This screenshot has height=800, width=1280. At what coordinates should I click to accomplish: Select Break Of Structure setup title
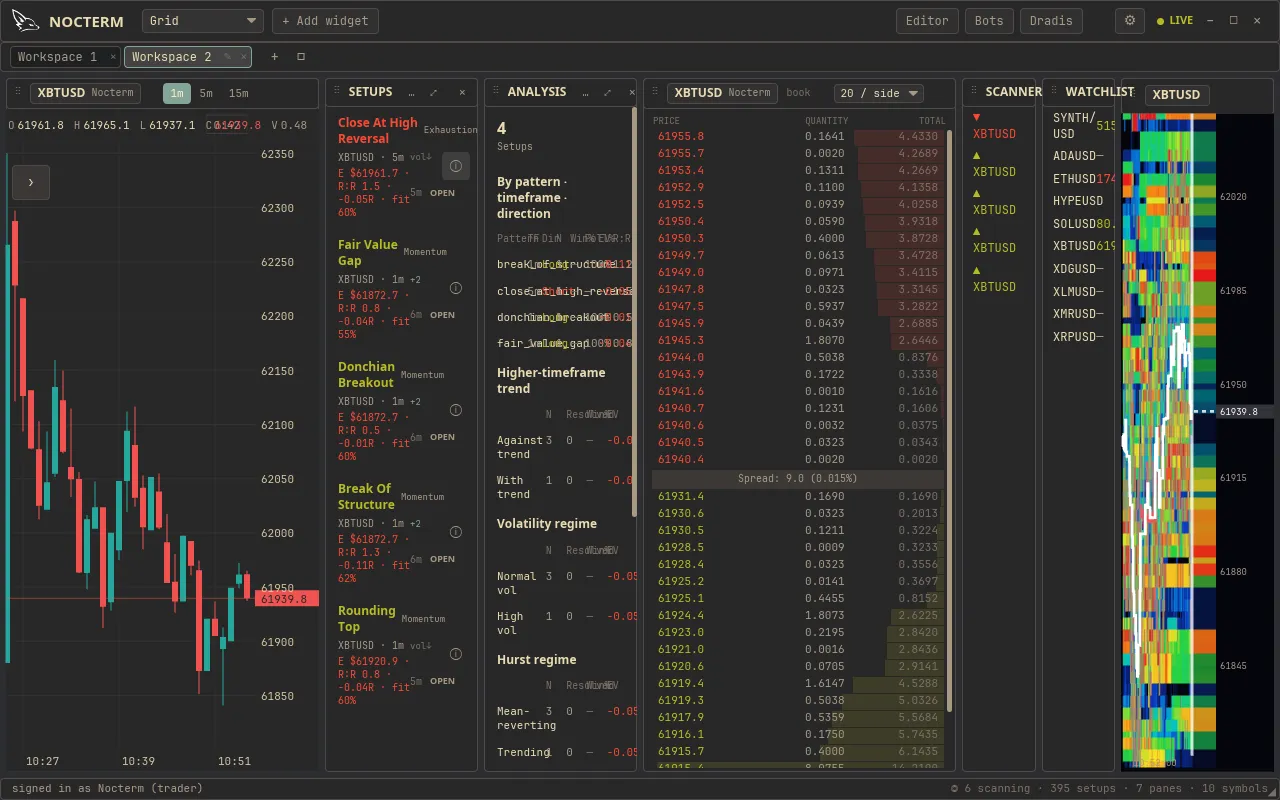[366, 497]
